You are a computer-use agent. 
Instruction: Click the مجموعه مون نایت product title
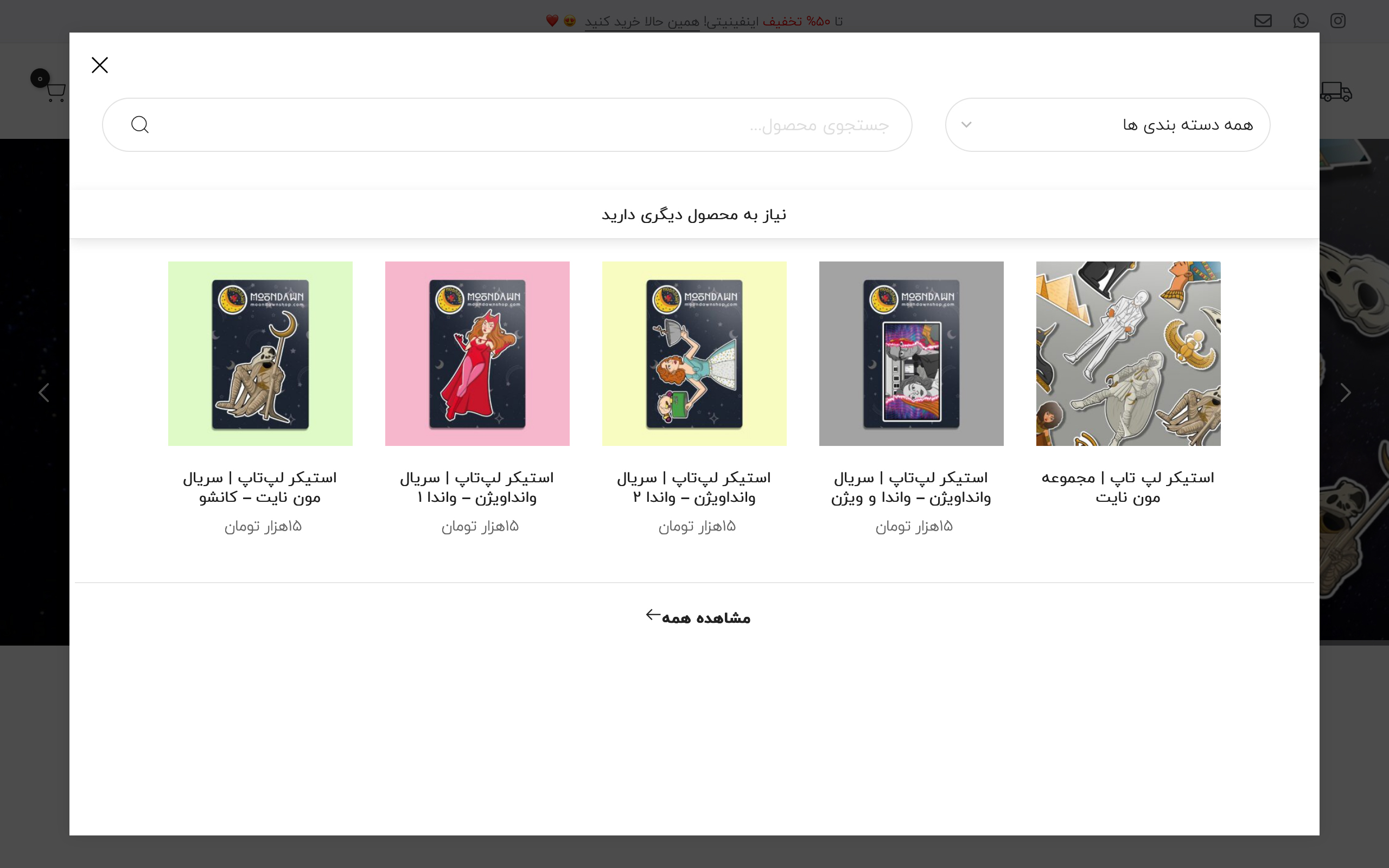[x=1128, y=487]
